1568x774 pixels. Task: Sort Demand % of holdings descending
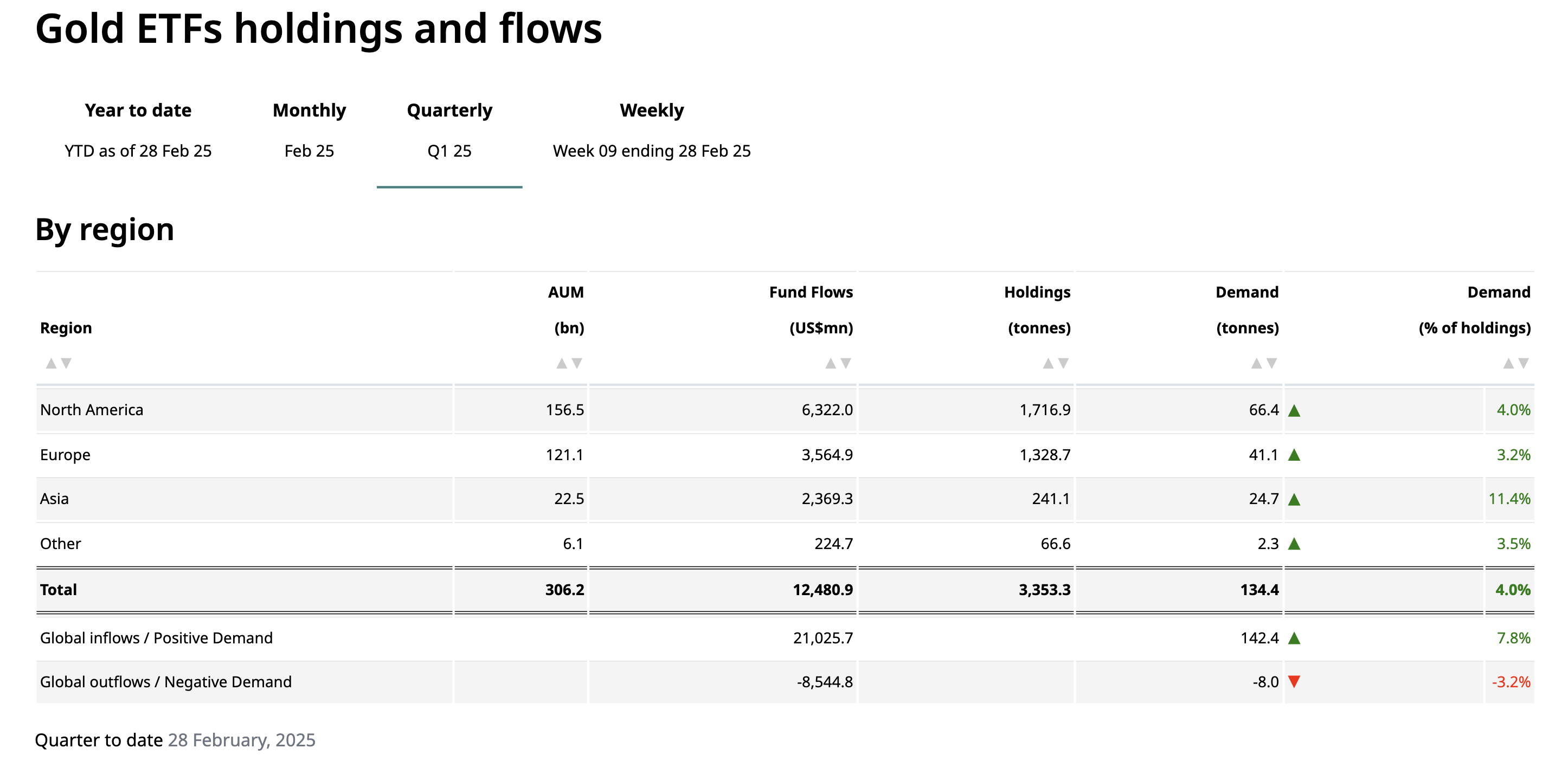(x=1524, y=363)
